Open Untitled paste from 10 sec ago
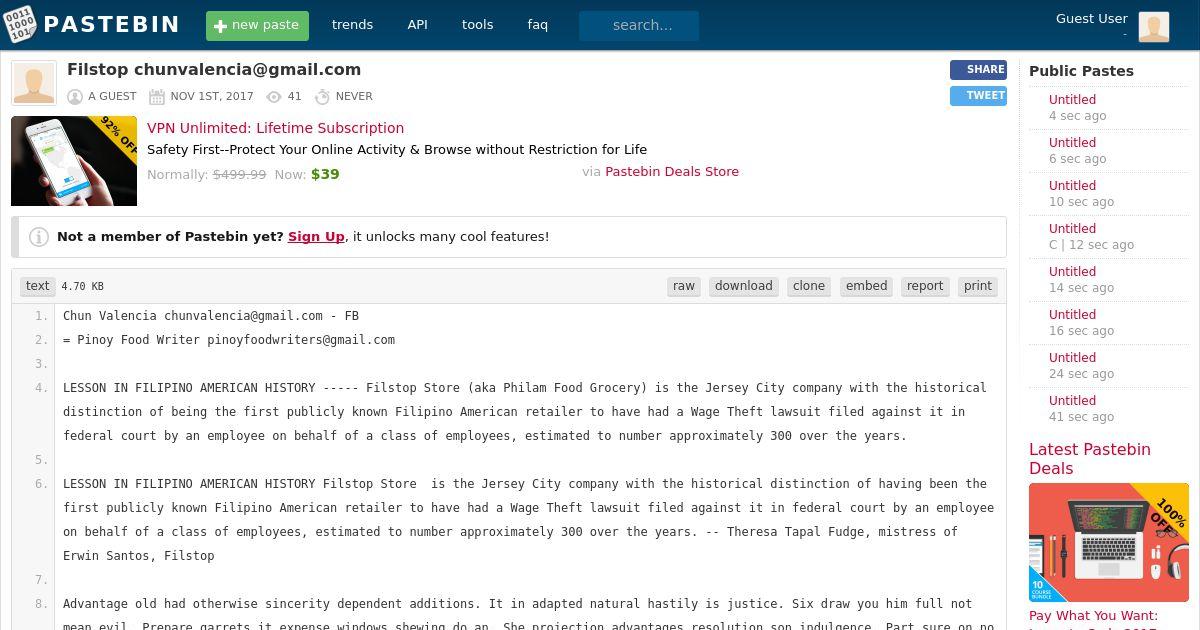Viewport: 1200px width, 630px height. (x=1072, y=186)
